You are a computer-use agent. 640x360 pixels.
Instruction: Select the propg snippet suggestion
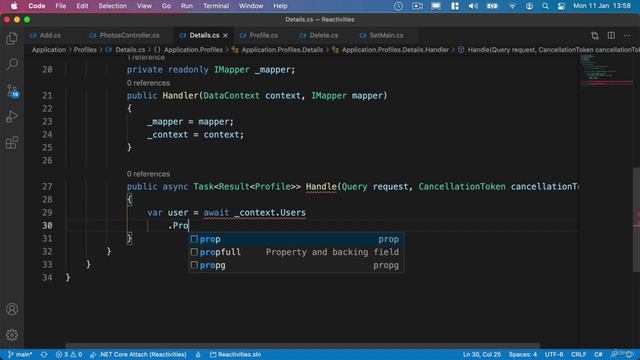296,265
